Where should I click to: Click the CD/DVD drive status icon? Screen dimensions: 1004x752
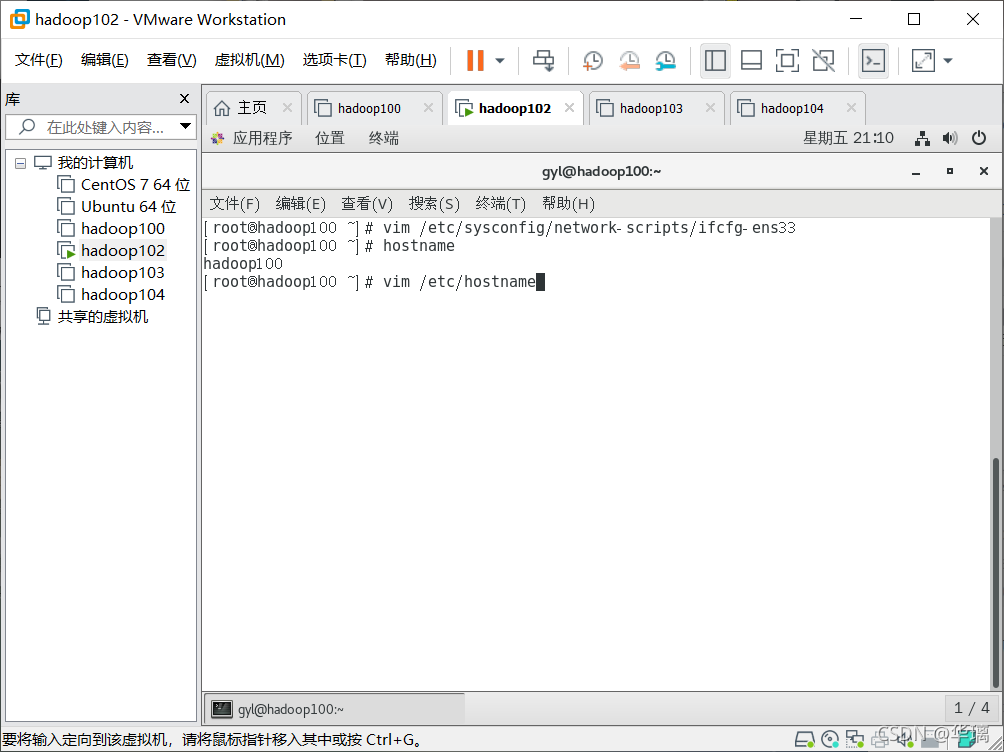(x=830, y=739)
